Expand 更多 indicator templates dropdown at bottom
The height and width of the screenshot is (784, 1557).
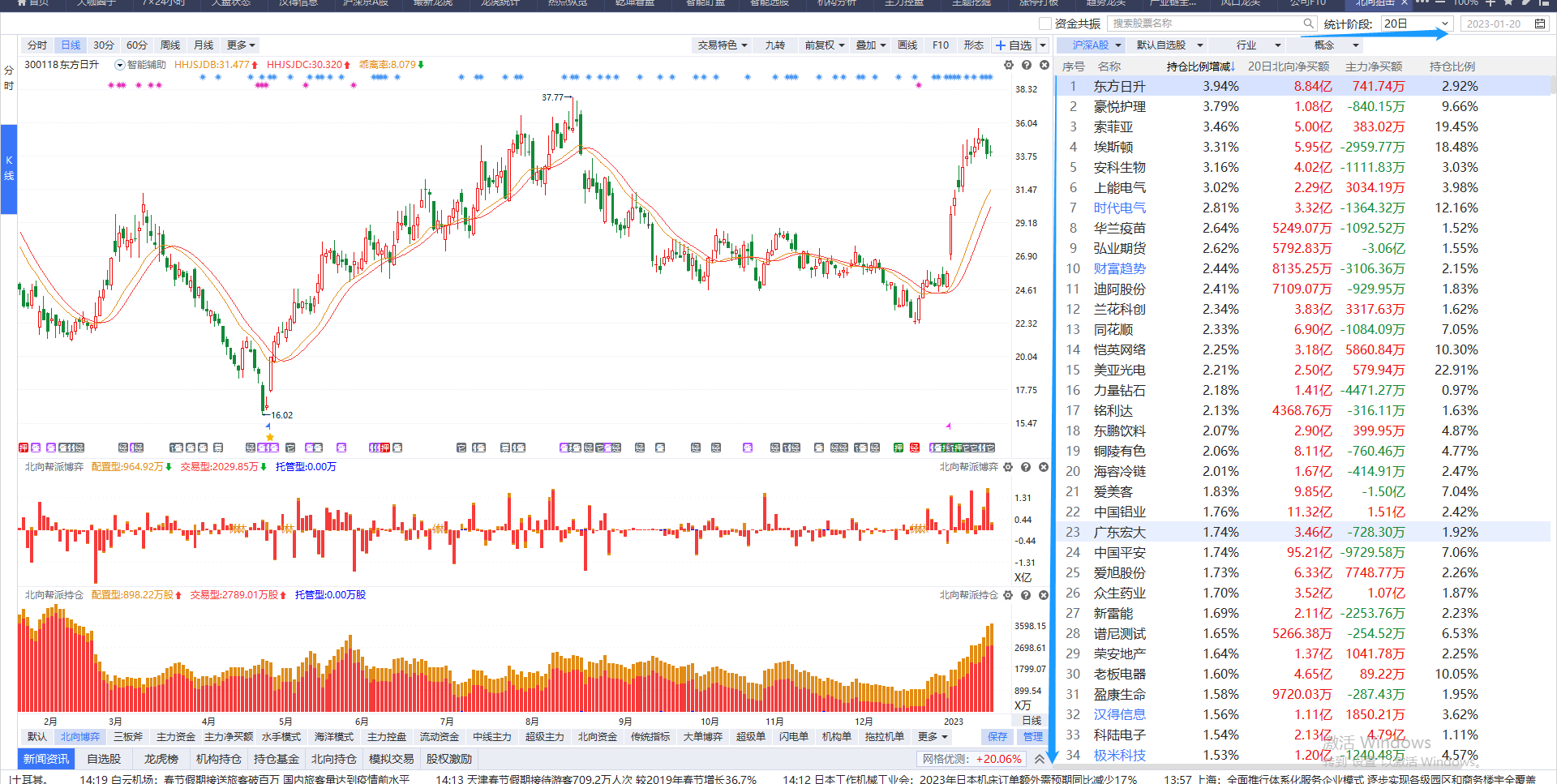click(x=932, y=737)
